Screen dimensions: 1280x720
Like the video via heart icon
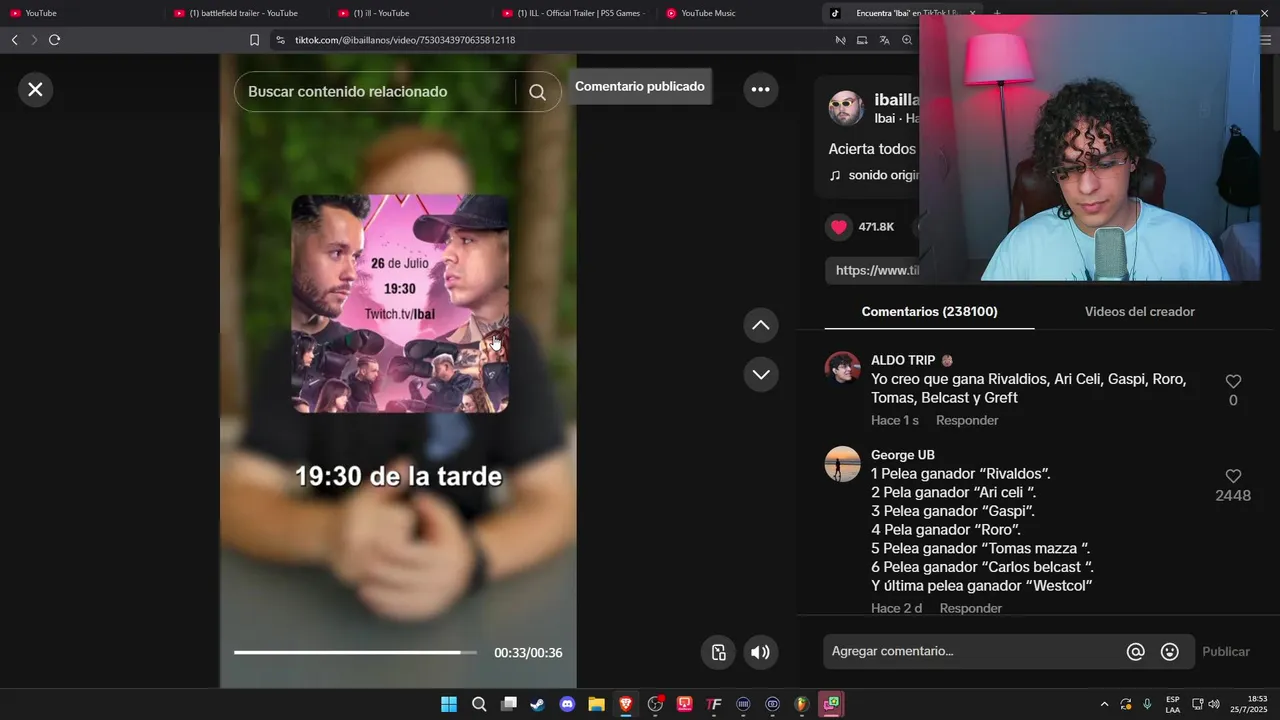(838, 227)
